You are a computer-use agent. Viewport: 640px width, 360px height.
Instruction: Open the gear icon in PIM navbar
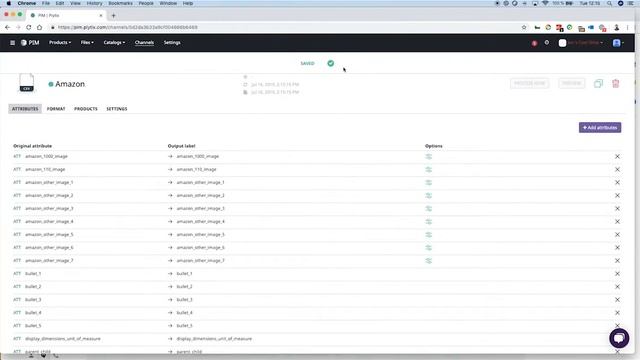(547, 42)
